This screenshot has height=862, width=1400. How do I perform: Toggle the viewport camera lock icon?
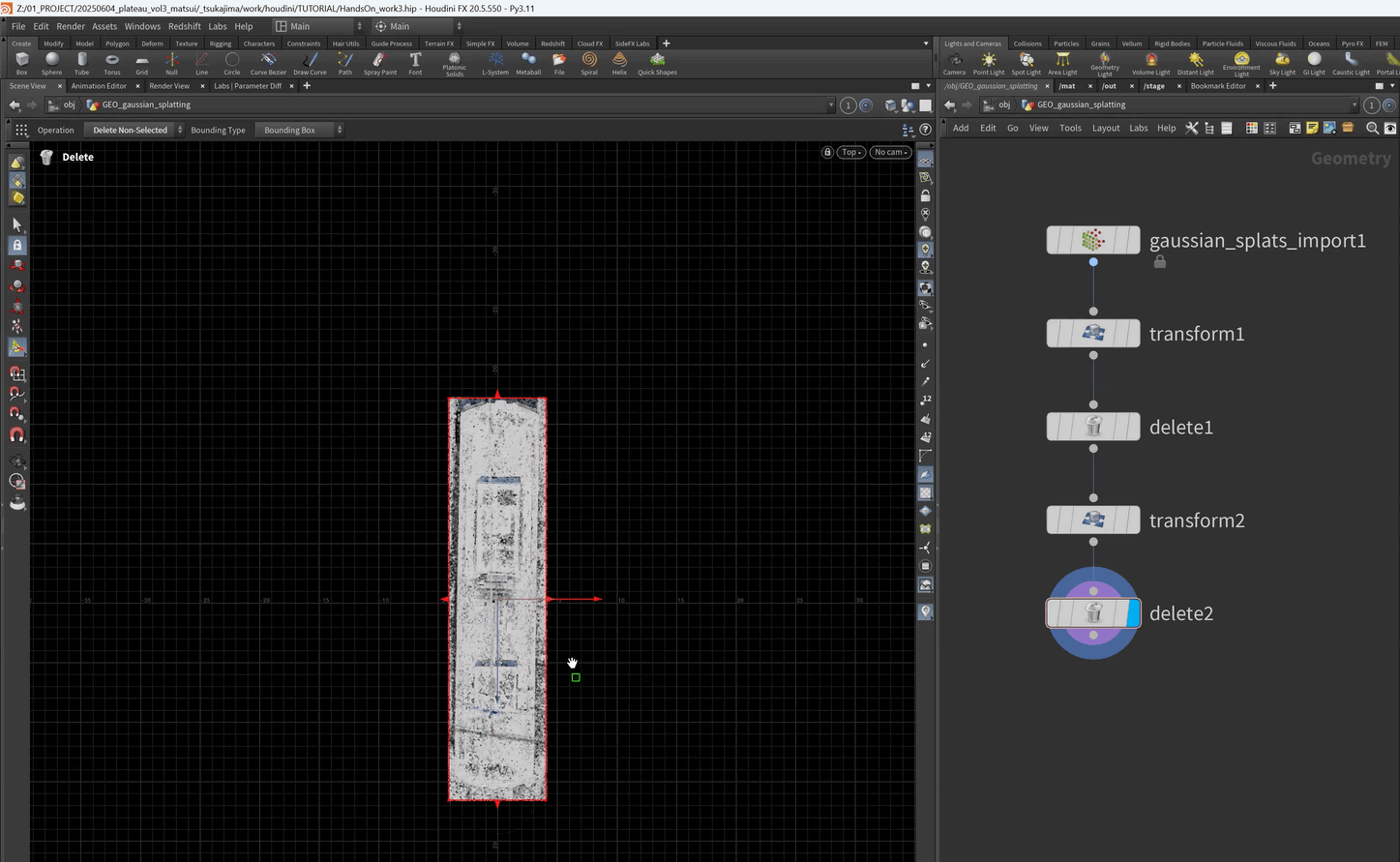pos(827,152)
